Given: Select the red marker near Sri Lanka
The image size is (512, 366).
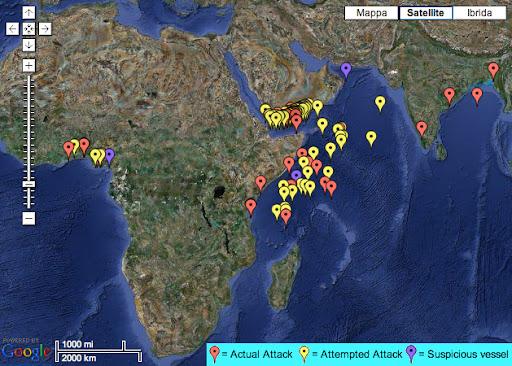Looking at the screenshot, I should (422, 128).
